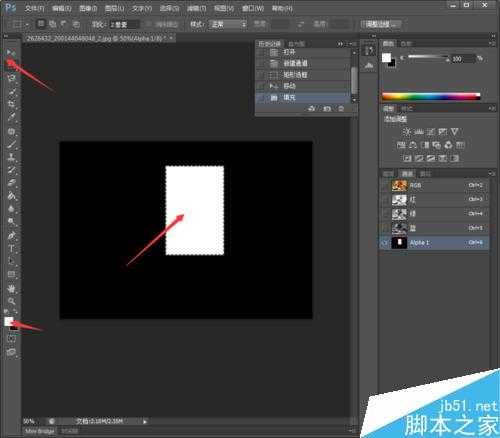
Task: Open the Channels panel flyout menu
Action: tap(492, 173)
